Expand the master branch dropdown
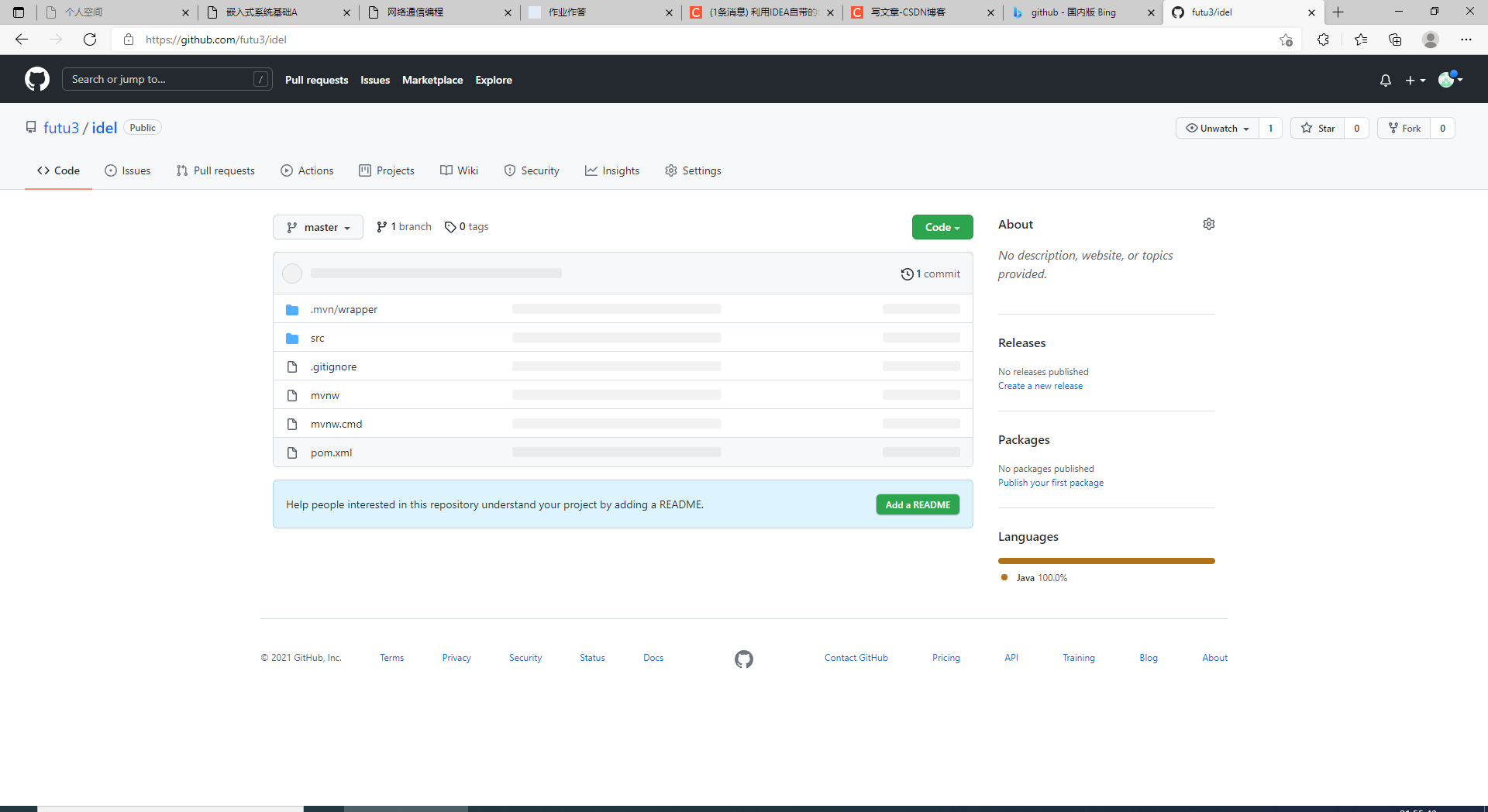The image size is (1488, 812). 318,227
